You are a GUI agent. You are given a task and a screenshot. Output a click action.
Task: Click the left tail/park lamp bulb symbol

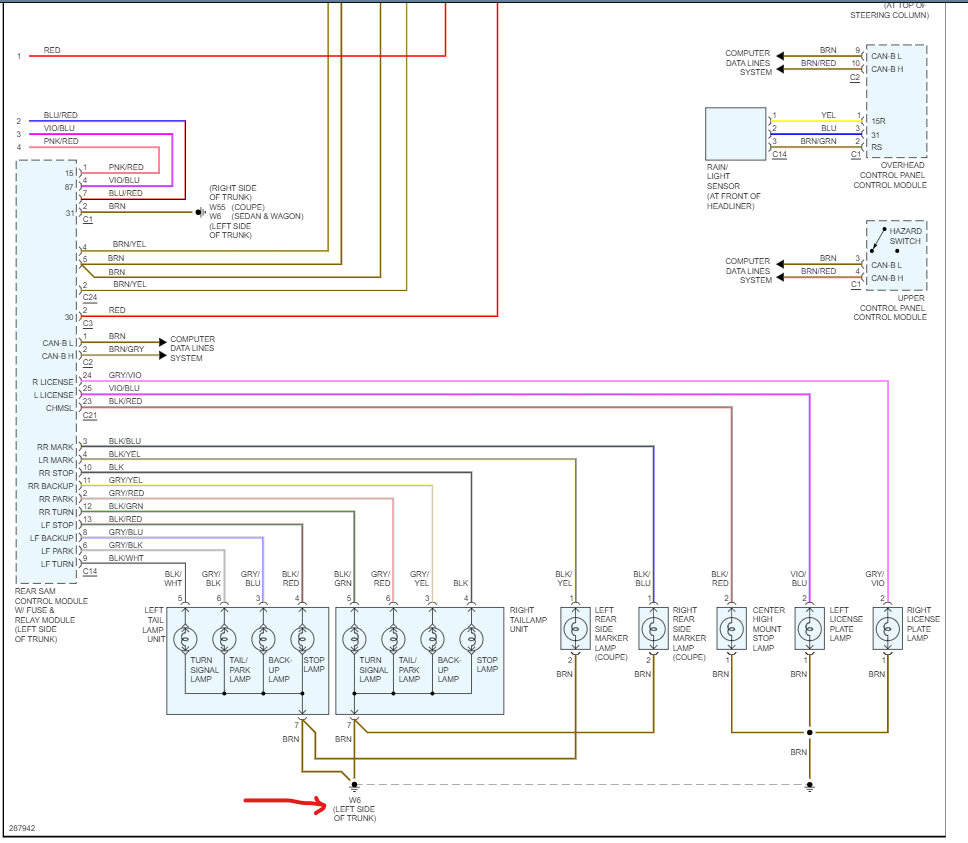tap(224, 639)
